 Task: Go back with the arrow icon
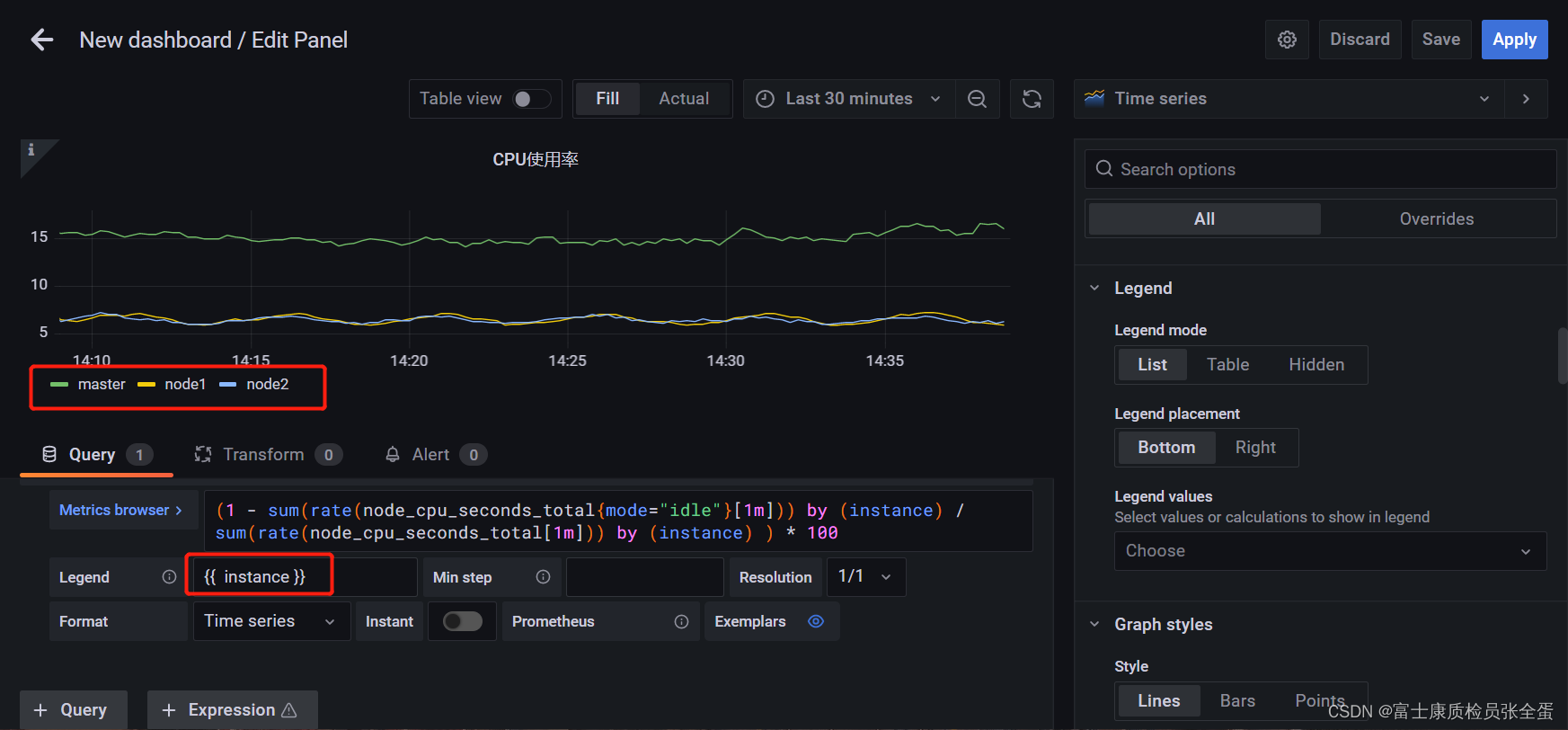coord(42,40)
